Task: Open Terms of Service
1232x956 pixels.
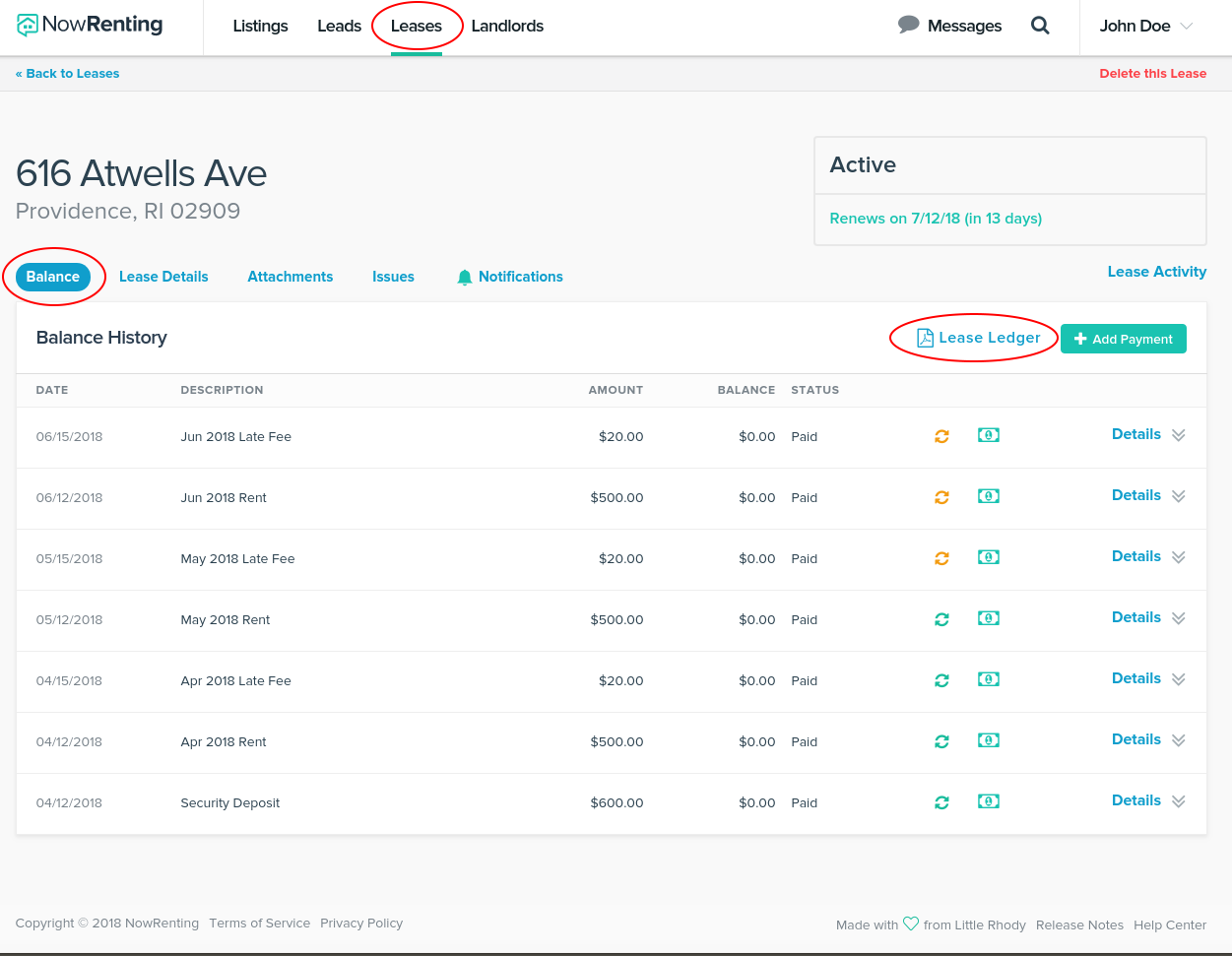Action: pyautogui.click(x=260, y=924)
